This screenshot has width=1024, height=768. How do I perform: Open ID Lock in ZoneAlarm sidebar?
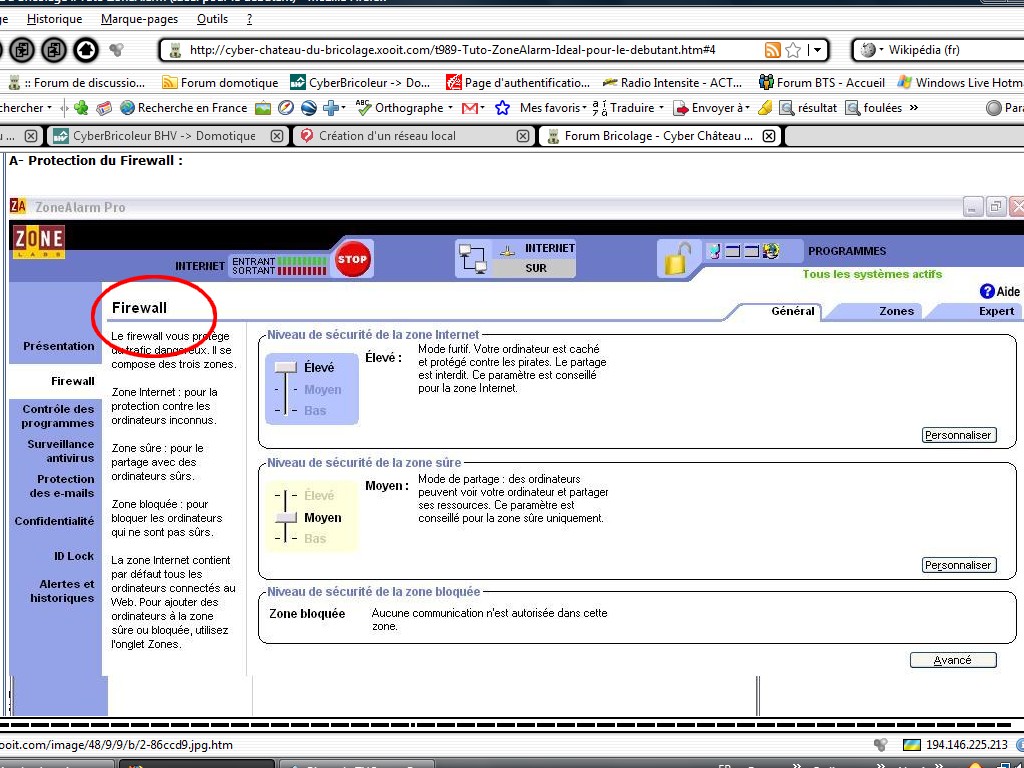tap(74, 556)
